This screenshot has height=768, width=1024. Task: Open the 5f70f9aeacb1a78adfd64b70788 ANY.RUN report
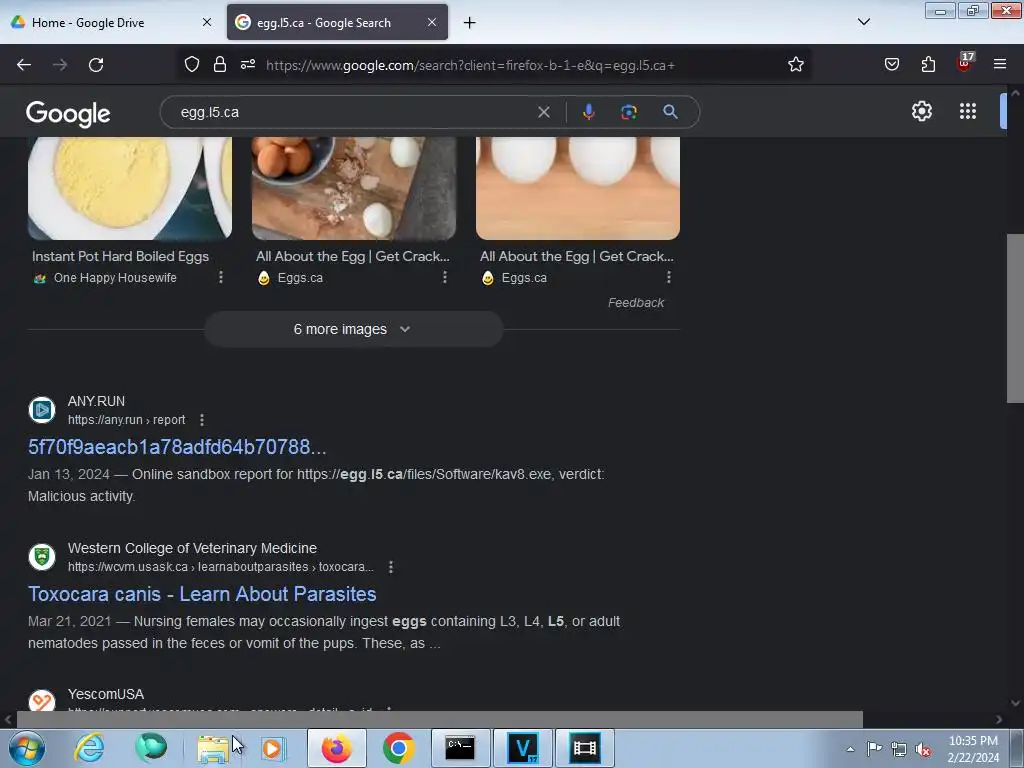pyautogui.click(x=177, y=447)
